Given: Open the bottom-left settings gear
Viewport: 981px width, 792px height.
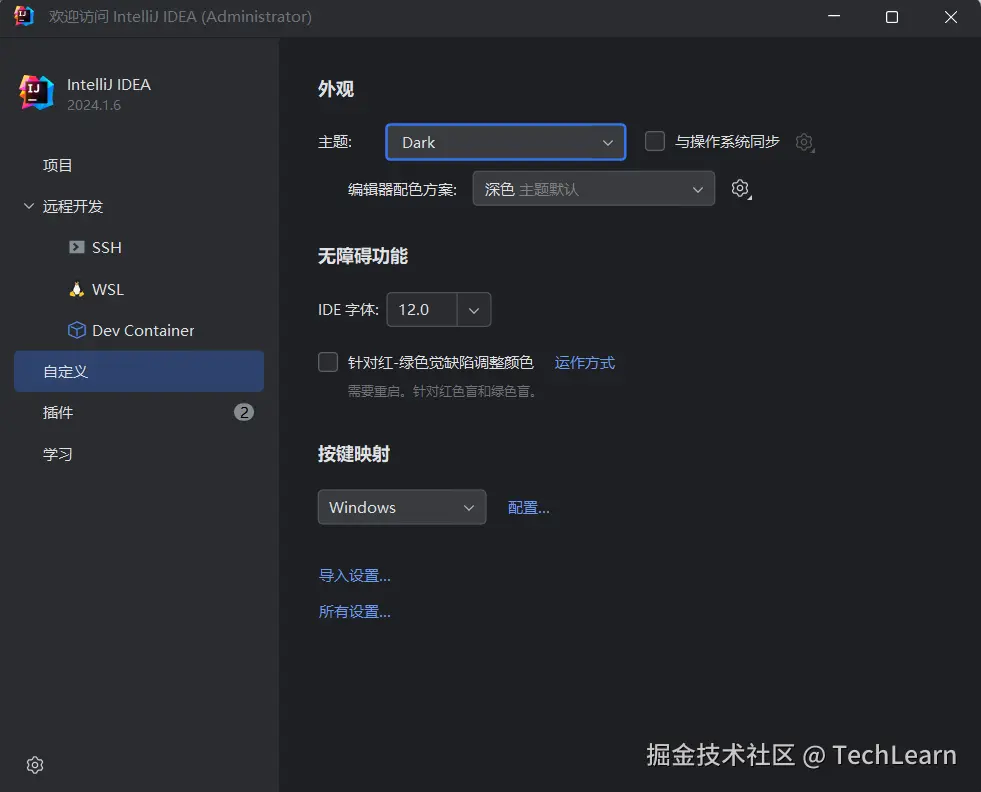Looking at the screenshot, I should coord(35,764).
